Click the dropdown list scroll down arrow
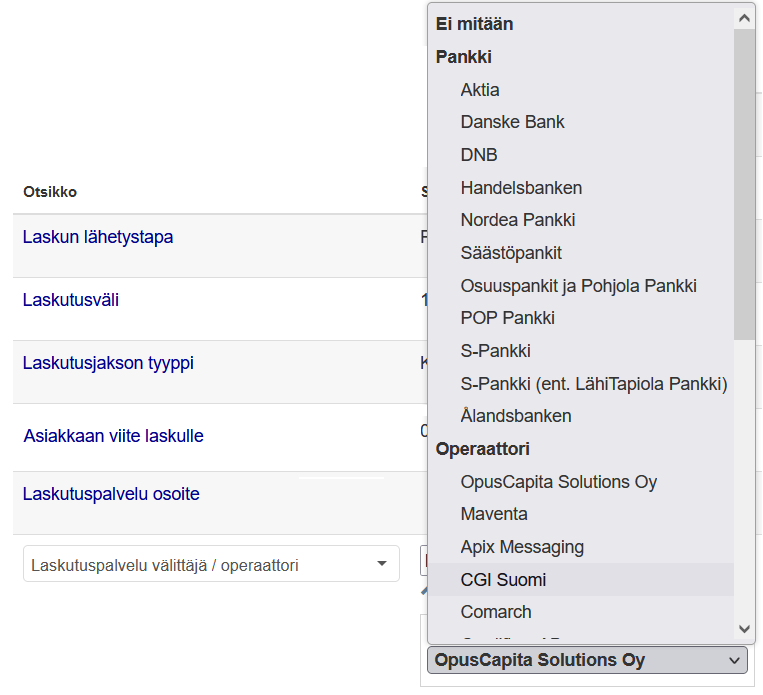The height and width of the screenshot is (695, 763). pyautogui.click(x=744, y=628)
